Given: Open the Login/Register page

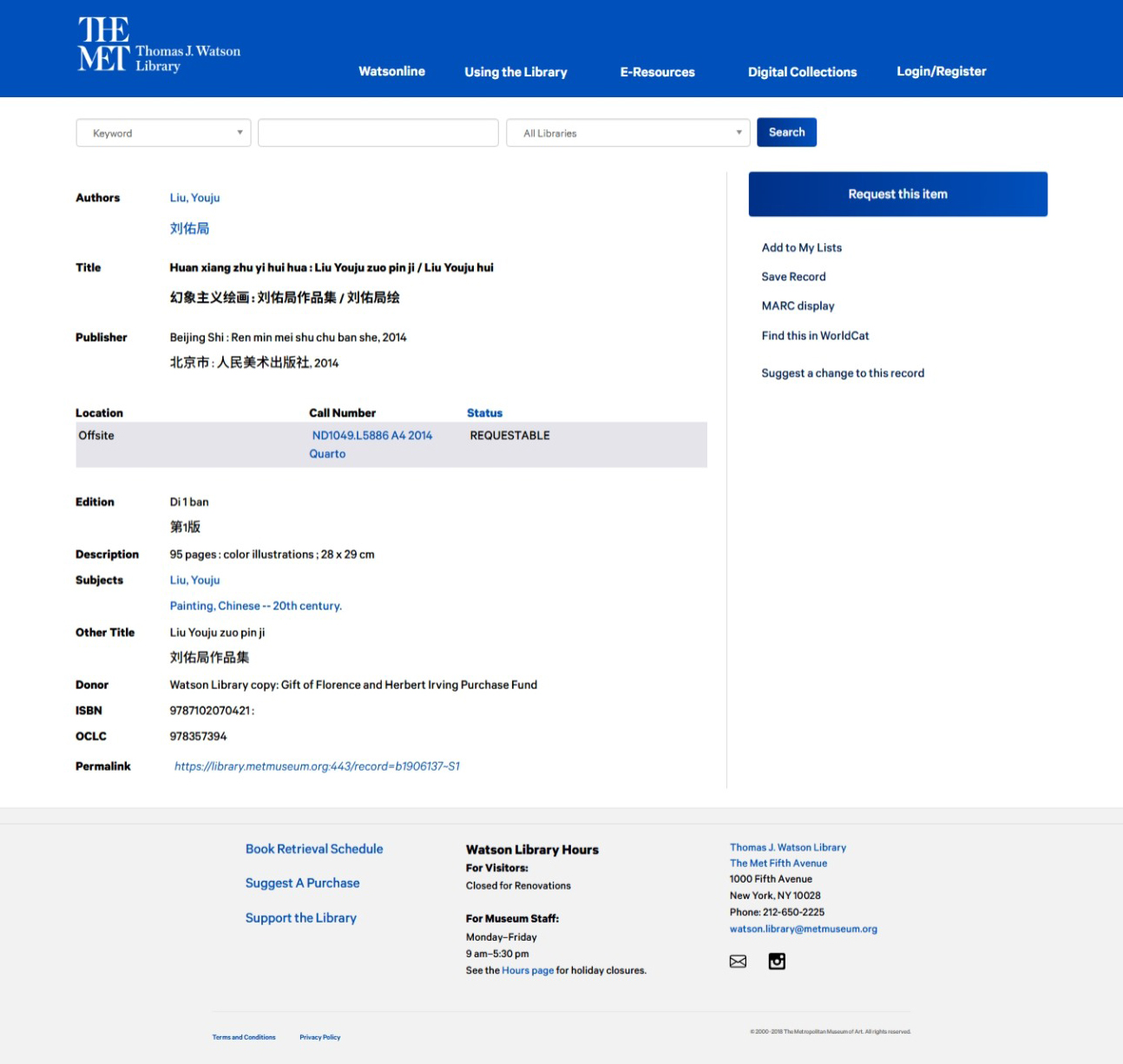Looking at the screenshot, I should [941, 71].
